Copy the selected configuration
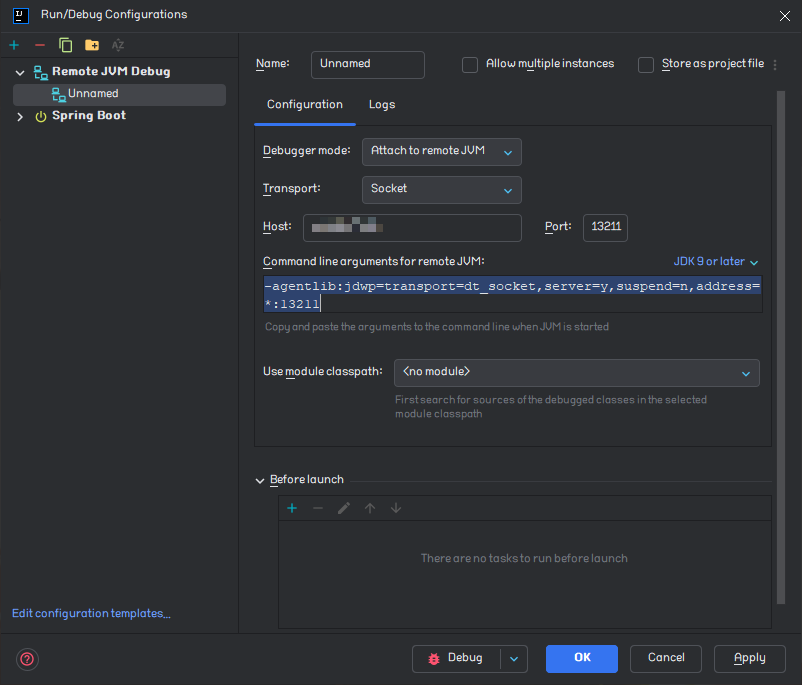This screenshot has width=802, height=685. pos(65,45)
